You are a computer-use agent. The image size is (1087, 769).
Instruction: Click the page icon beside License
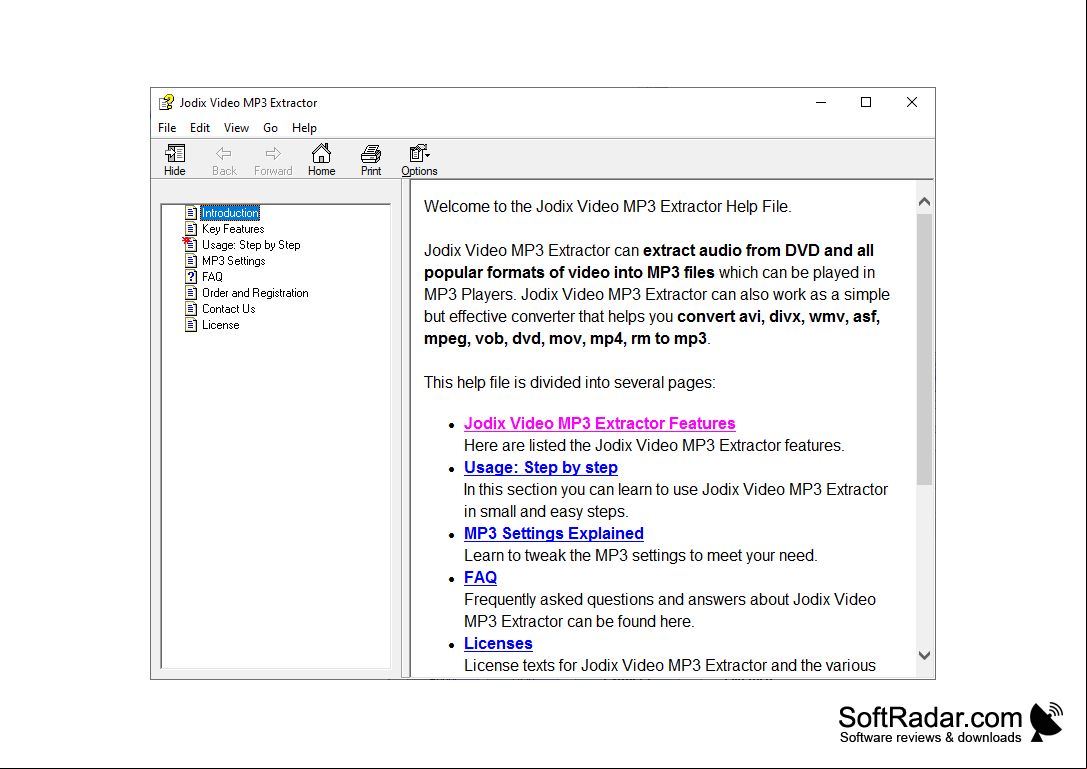(x=191, y=325)
